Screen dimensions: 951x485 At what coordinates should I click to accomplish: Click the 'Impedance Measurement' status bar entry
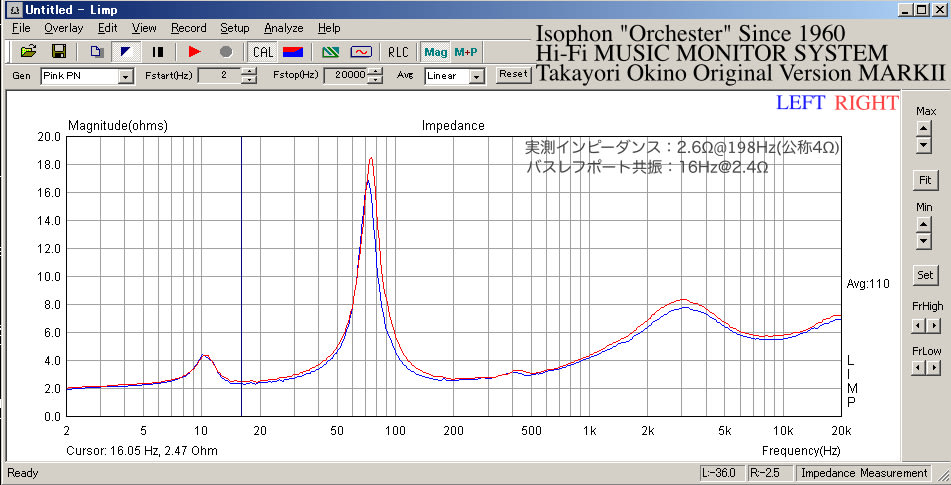point(864,473)
